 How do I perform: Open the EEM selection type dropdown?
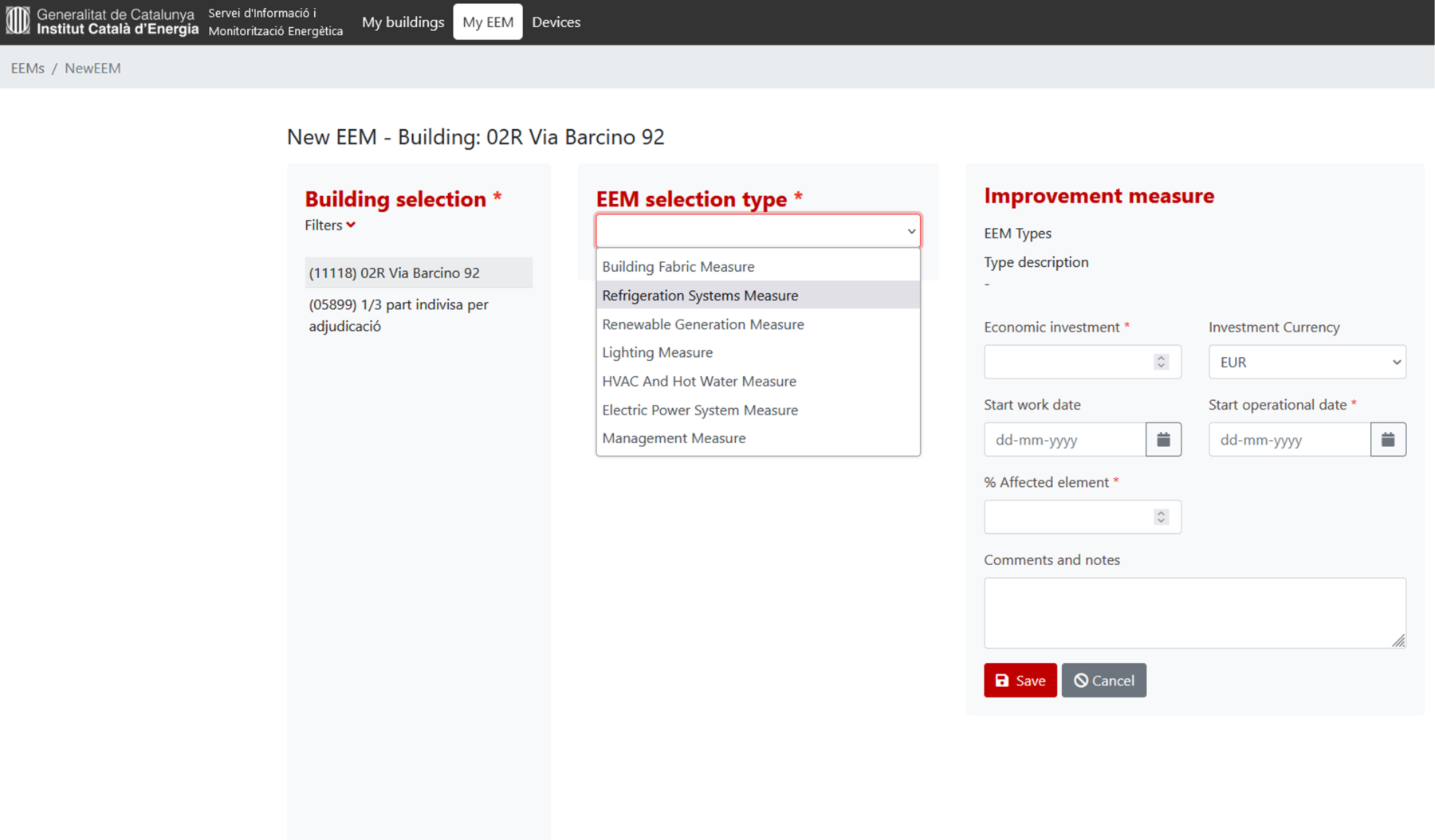pos(758,231)
